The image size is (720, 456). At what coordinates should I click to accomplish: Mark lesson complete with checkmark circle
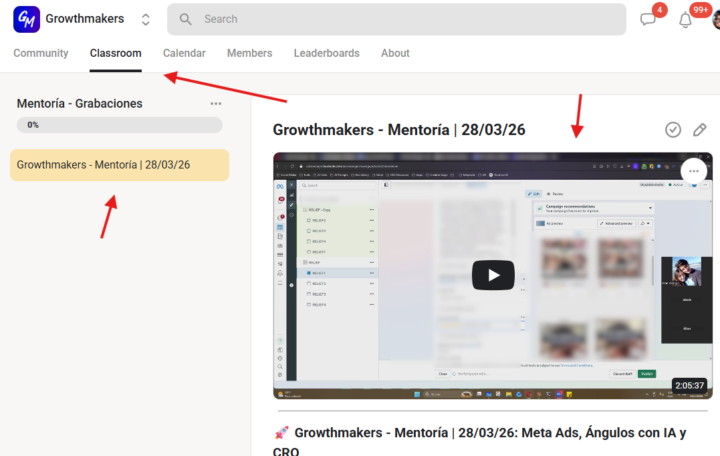pyautogui.click(x=673, y=130)
